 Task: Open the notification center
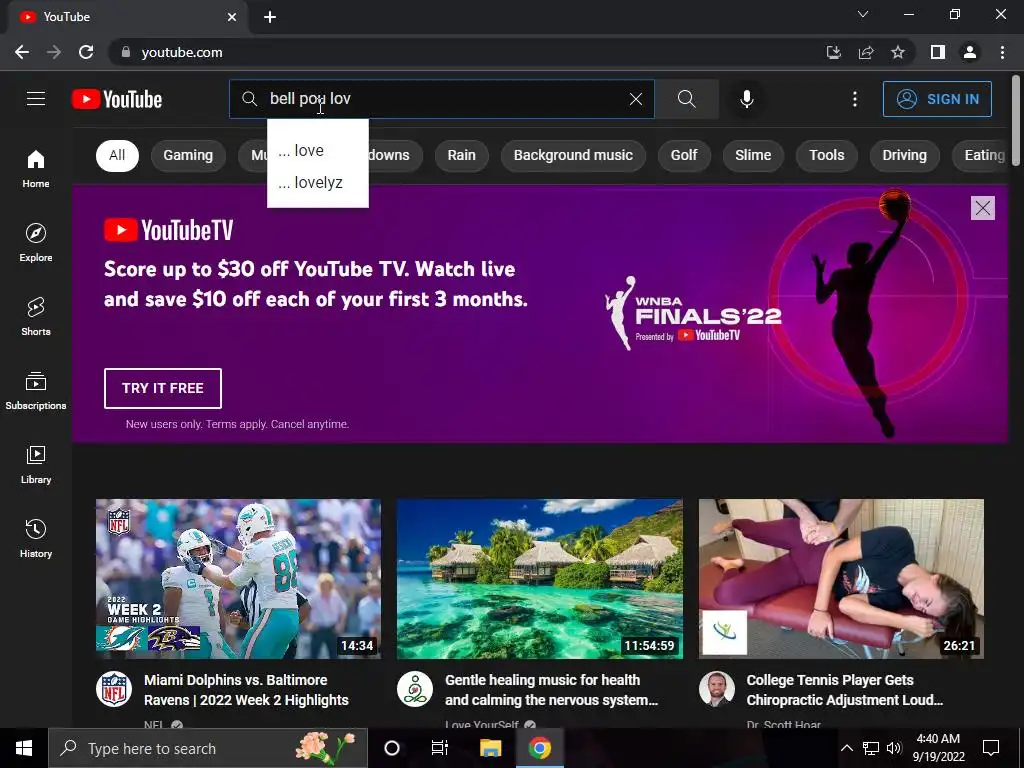click(991, 748)
